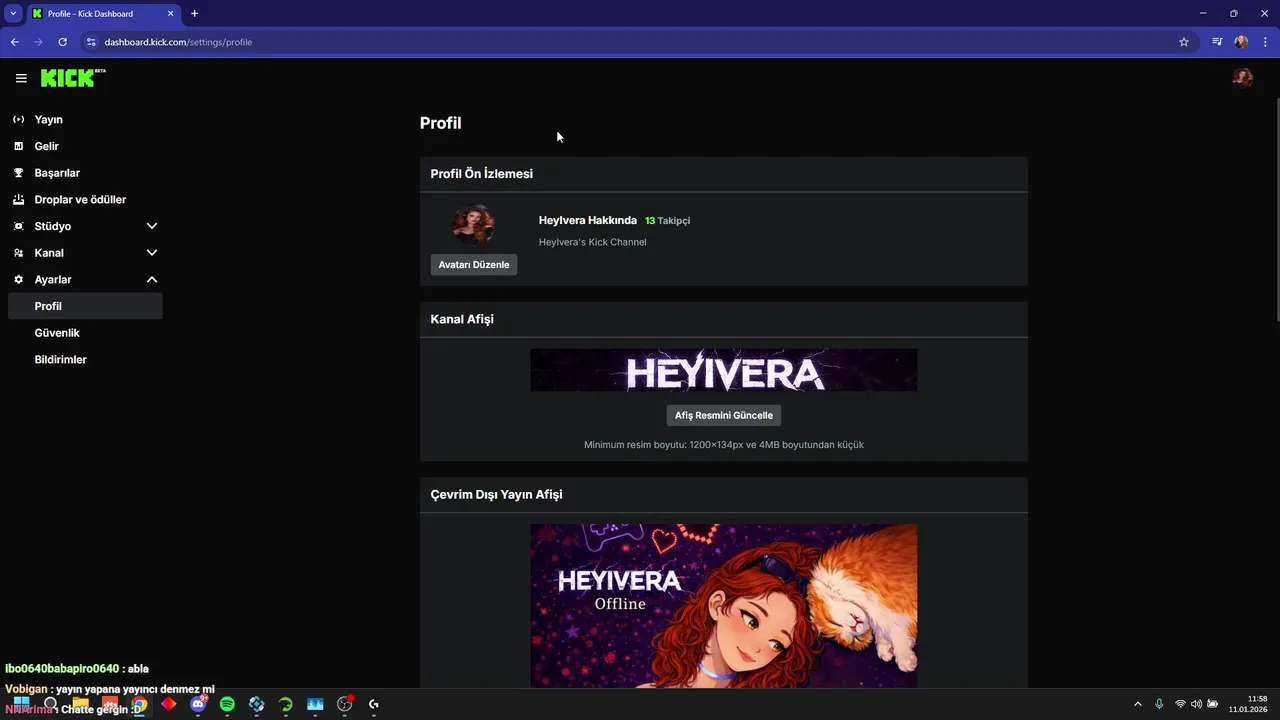This screenshot has height=720, width=1280.
Task: Click the Minimum resim boyutu hint text
Action: pos(724,445)
